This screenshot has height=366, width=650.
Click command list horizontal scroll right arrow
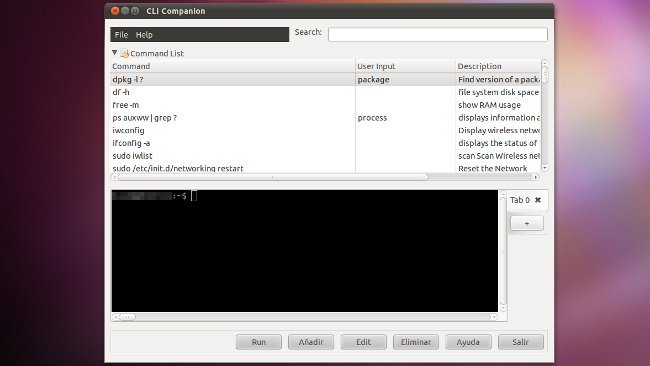[536, 177]
